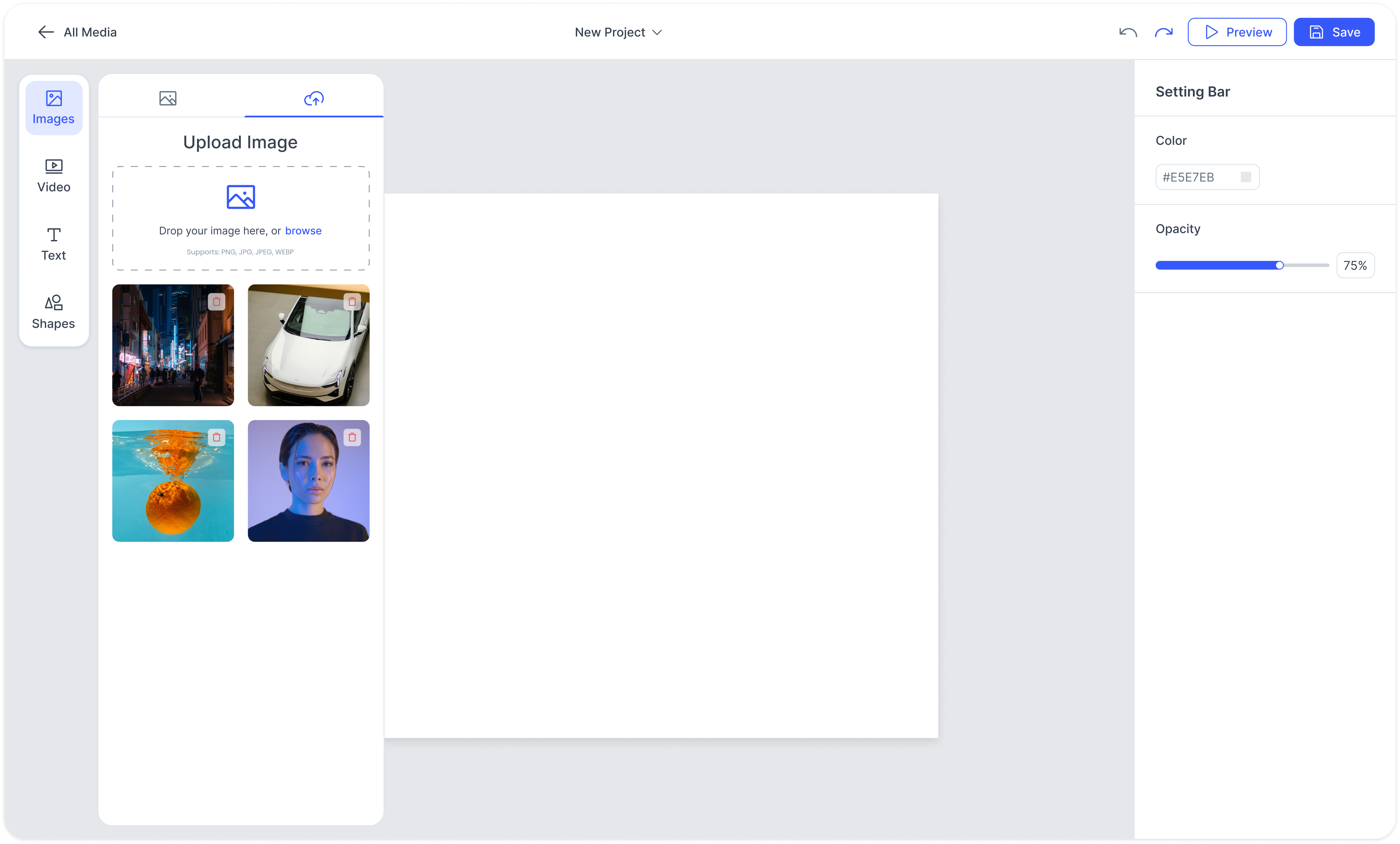
Task: Open the Text sidebar tool
Action: coord(53,244)
